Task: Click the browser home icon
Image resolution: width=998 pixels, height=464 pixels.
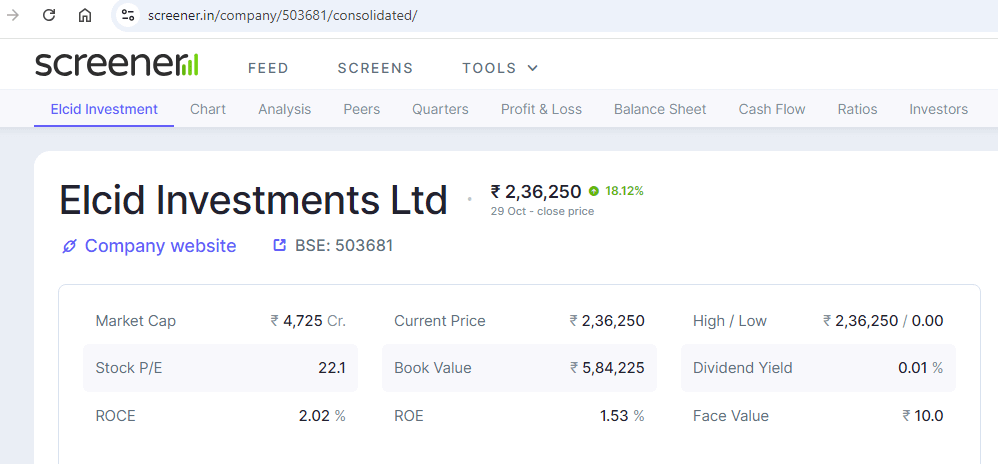Action: (x=85, y=15)
